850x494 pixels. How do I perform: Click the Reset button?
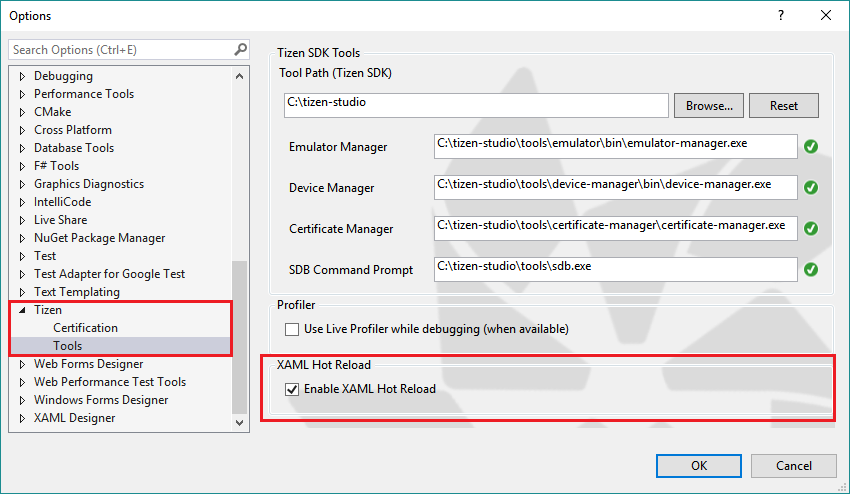[784, 105]
